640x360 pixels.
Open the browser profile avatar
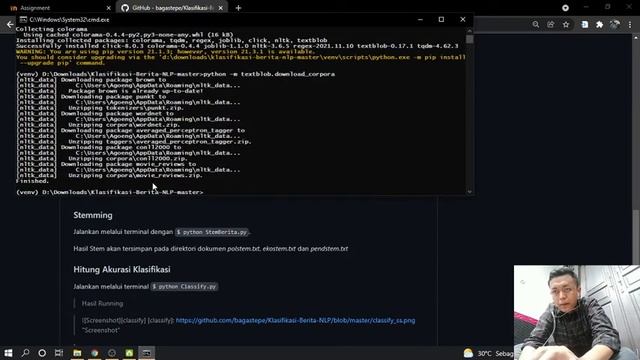point(615,25)
